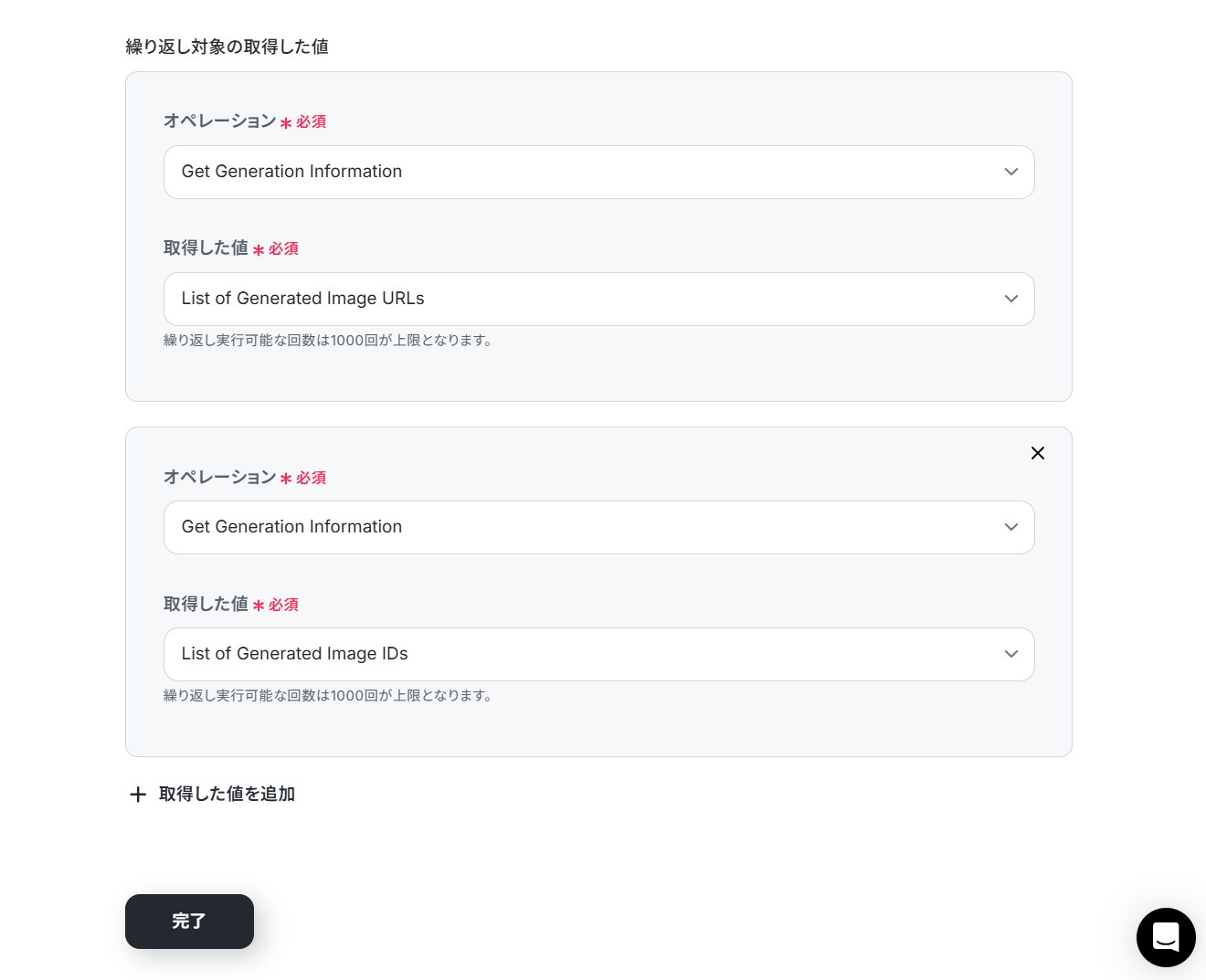Open second block's Get Generation Information dropdown
The image size is (1206, 980).
click(x=585, y=527)
